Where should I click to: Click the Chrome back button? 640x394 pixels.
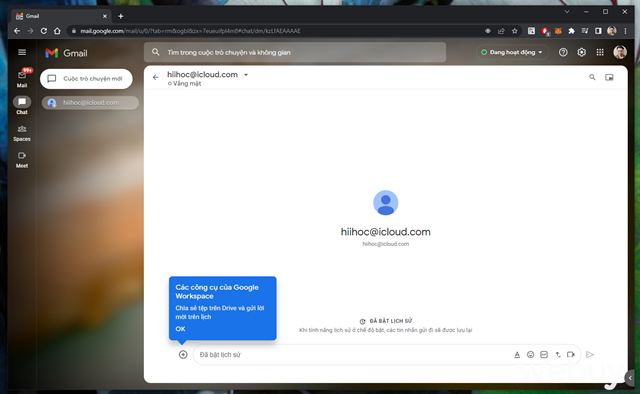point(17,31)
